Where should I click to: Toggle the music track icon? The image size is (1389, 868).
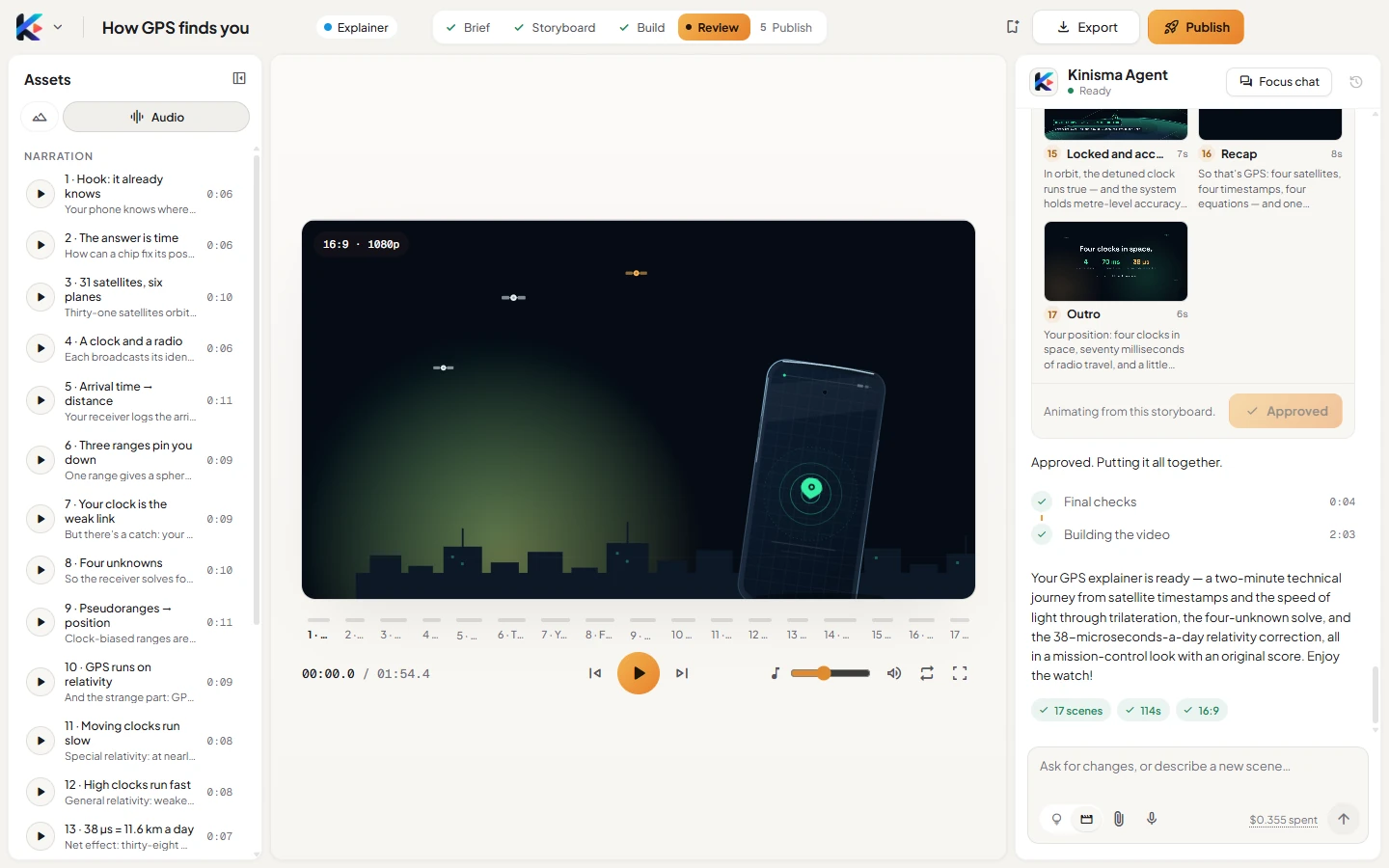pos(776,673)
